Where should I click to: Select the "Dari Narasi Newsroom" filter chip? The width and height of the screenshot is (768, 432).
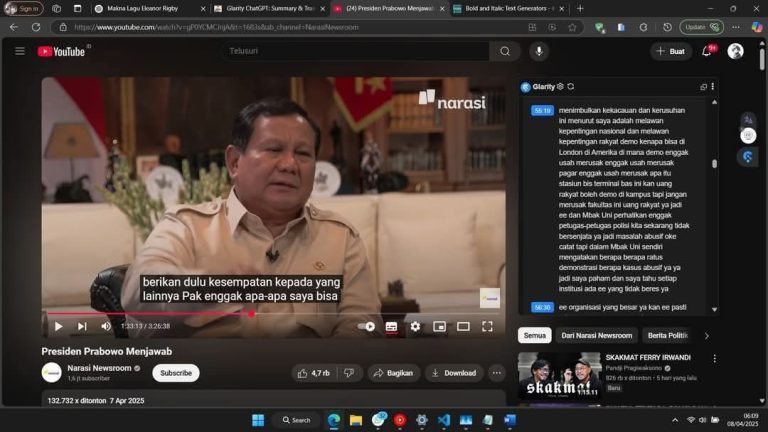596,335
